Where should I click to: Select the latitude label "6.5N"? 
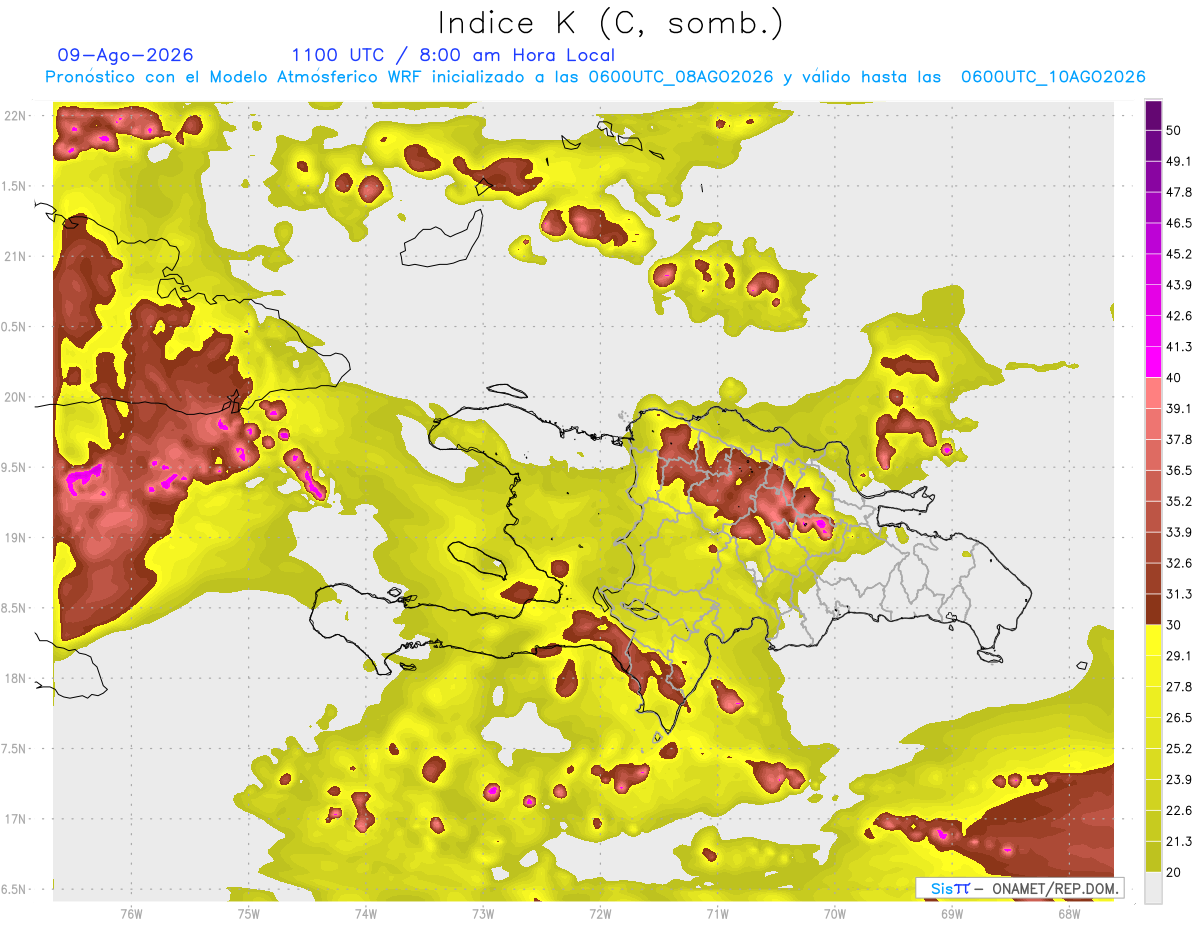(12, 890)
